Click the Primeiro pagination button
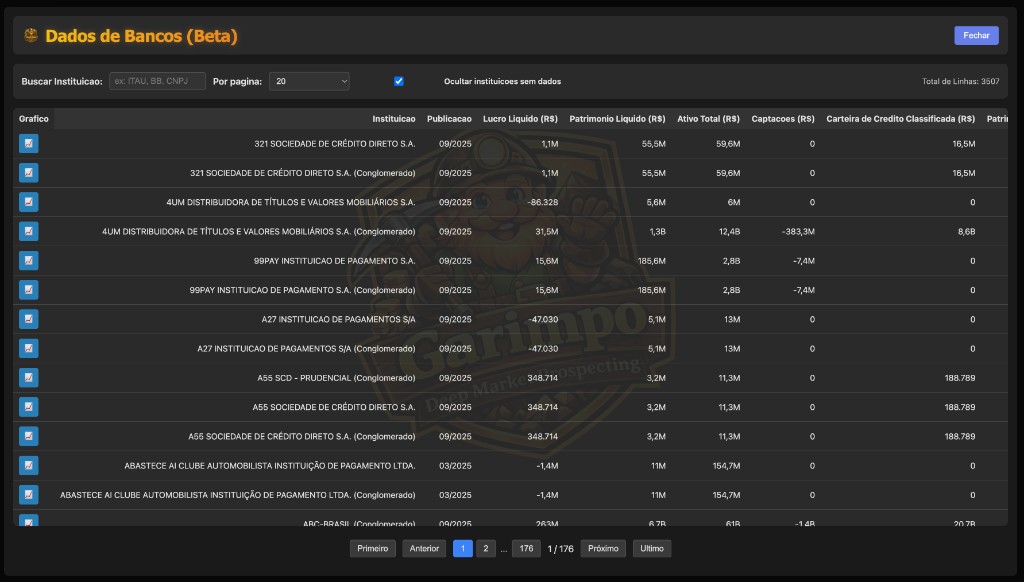Image resolution: width=1024 pixels, height=582 pixels. 372,548
